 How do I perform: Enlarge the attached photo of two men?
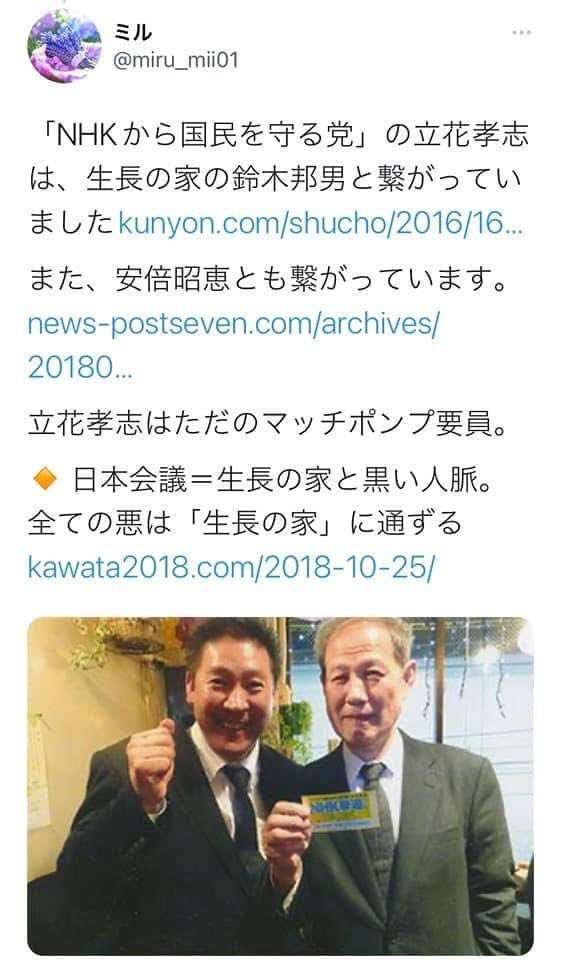[x=280, y=785]
